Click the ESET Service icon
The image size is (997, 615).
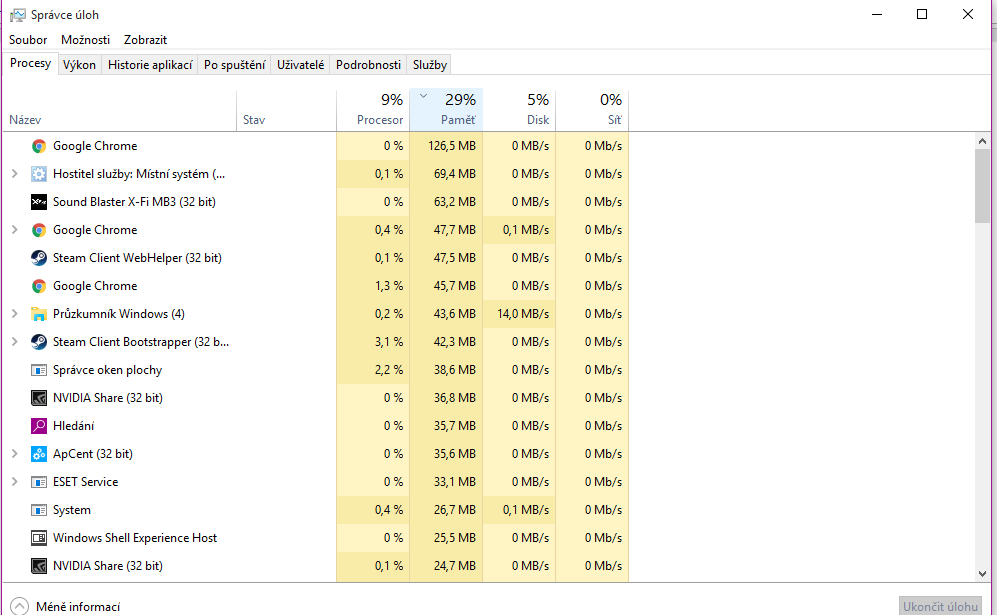click(x=39, y=482)
